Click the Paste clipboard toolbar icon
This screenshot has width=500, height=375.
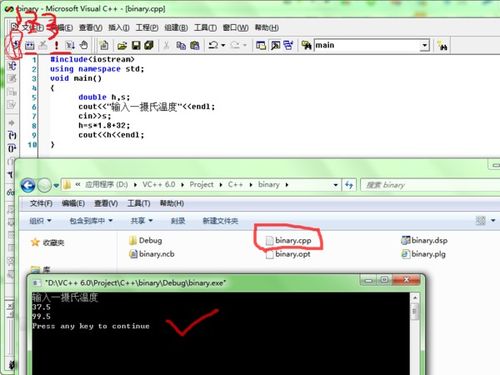click(x=195, y=45)
